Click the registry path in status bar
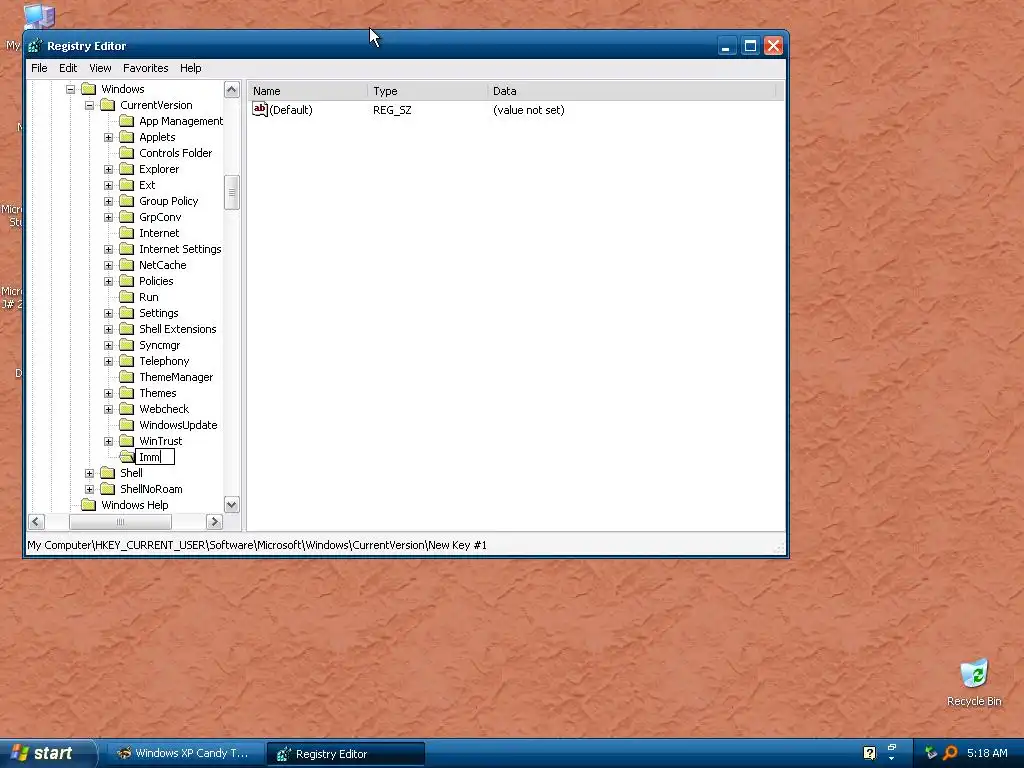The image size is (1024, 768). click(x=257, y=545)
